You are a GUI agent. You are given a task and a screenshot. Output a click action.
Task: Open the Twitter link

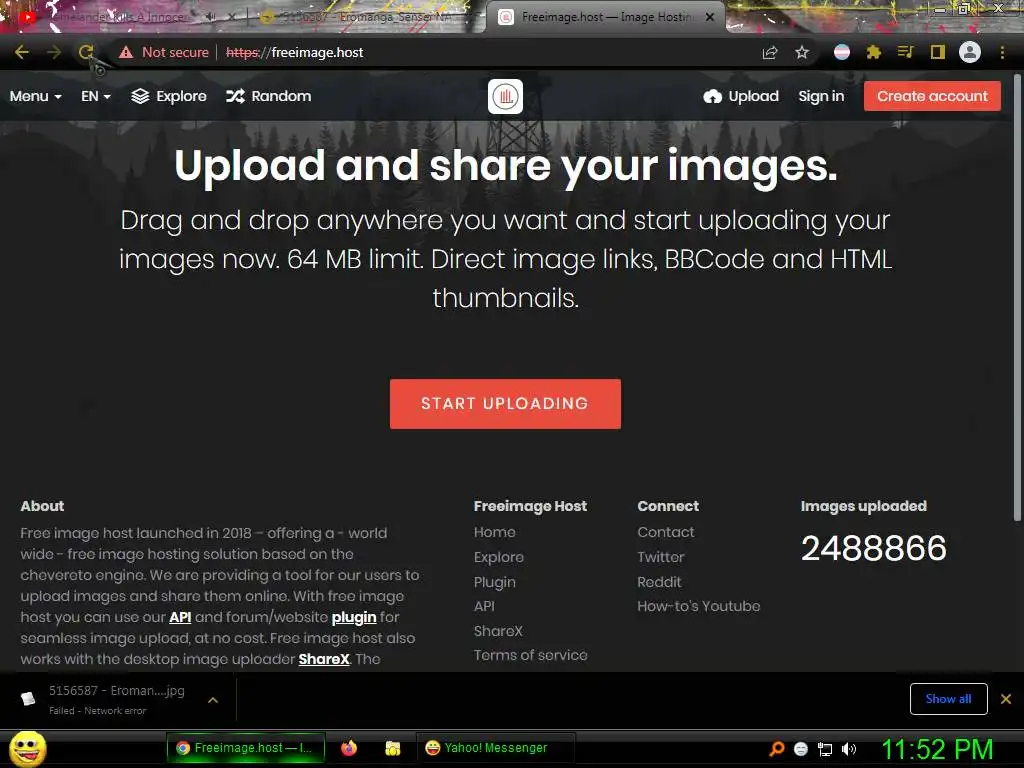coord(660,557)
